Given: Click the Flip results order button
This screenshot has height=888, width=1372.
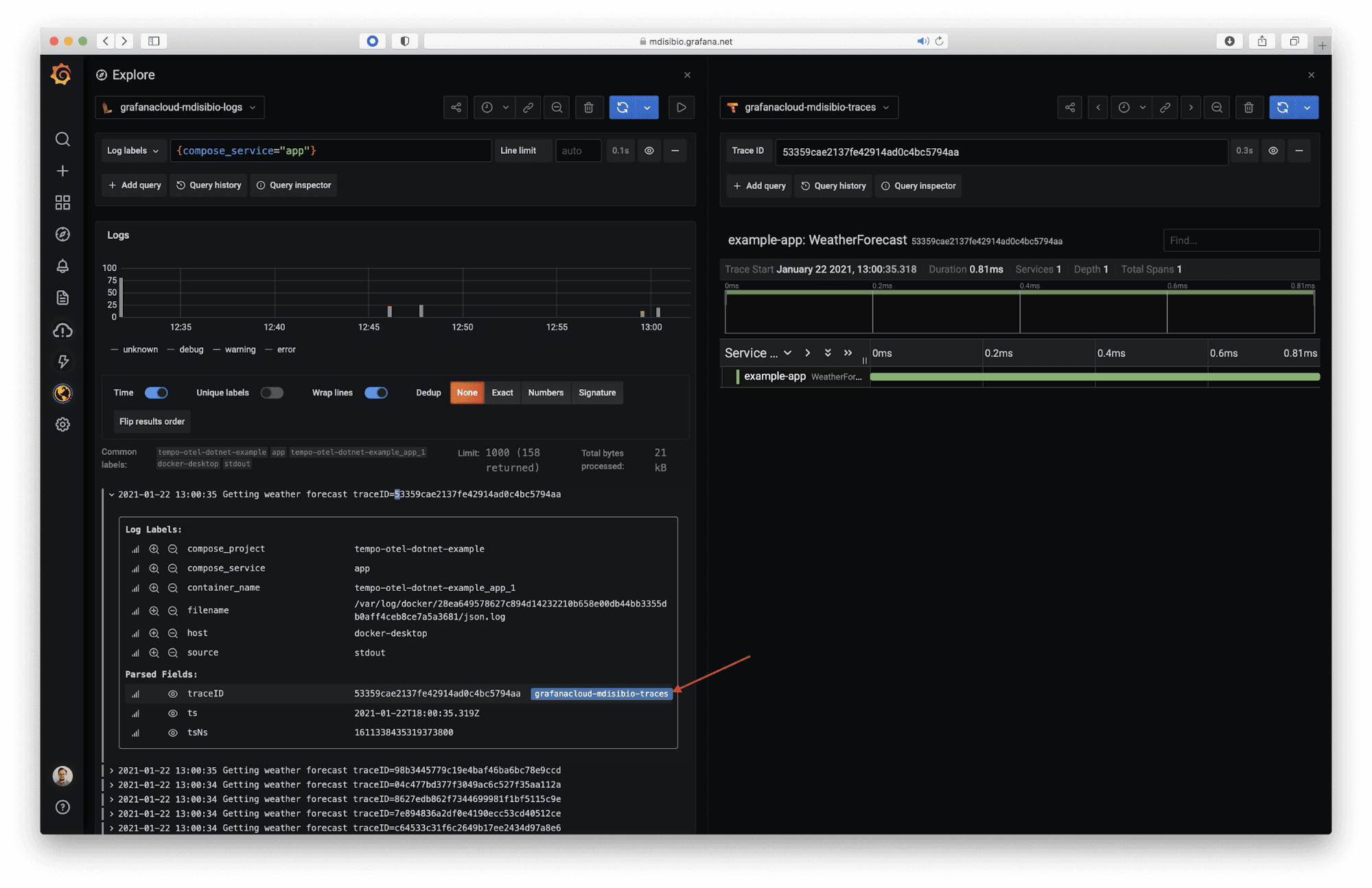Looking at the screenshot, I should (152, 421).
